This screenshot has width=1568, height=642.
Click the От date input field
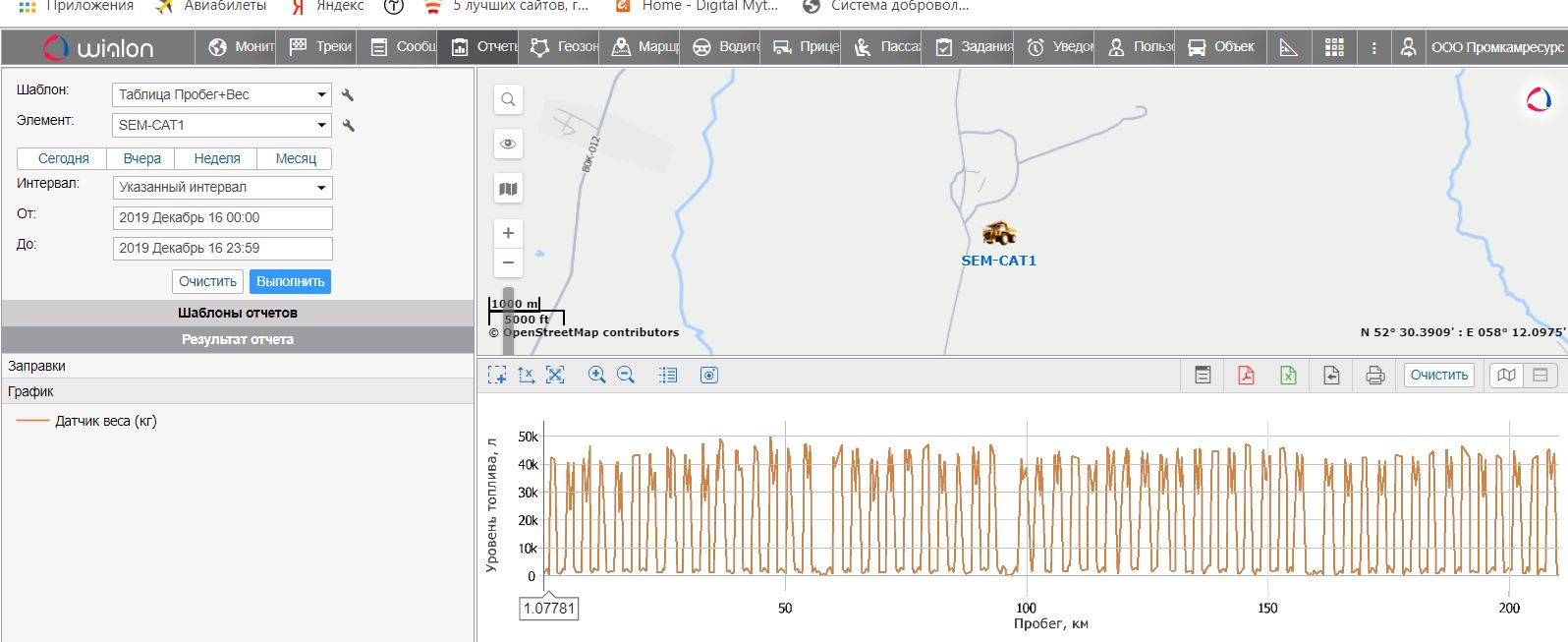pos(222,217)
